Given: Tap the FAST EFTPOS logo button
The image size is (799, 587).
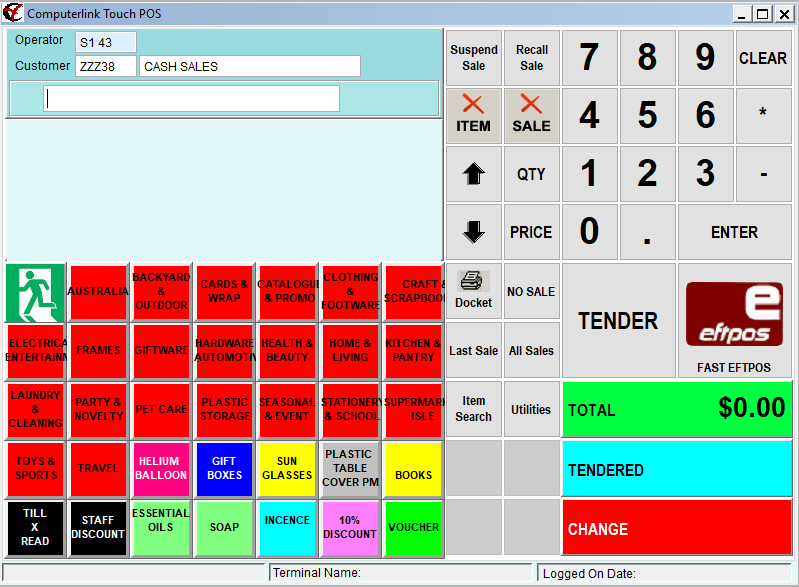Looking at the screenshot, I should pos(734,321).
